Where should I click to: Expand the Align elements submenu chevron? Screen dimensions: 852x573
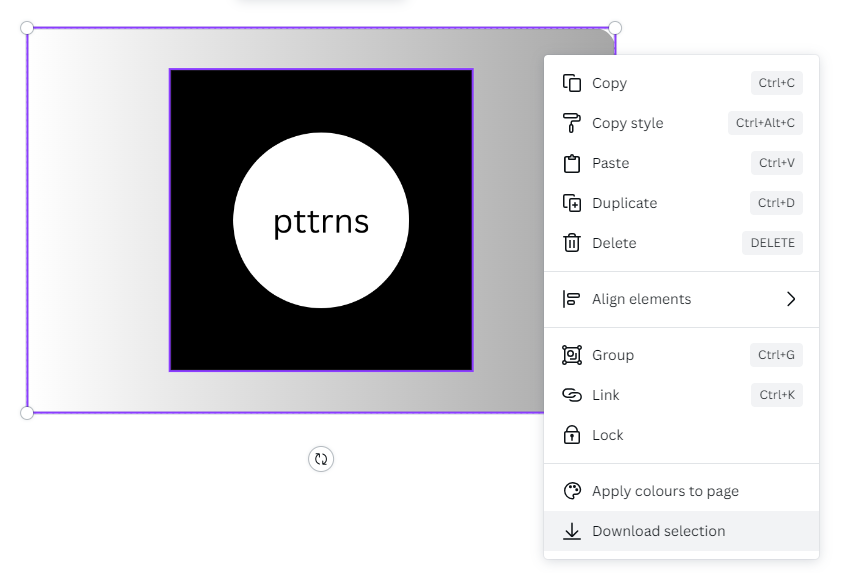(791, 299)
